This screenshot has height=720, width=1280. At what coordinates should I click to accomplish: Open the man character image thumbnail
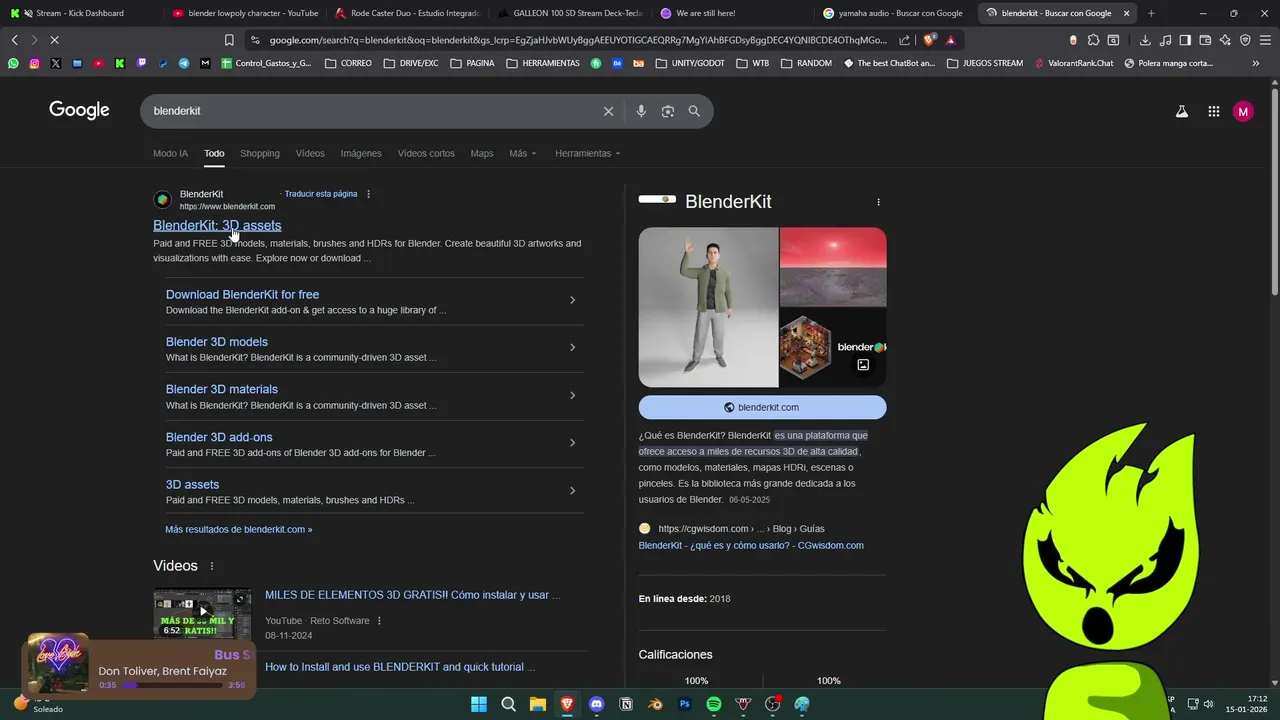coord(708,307)
